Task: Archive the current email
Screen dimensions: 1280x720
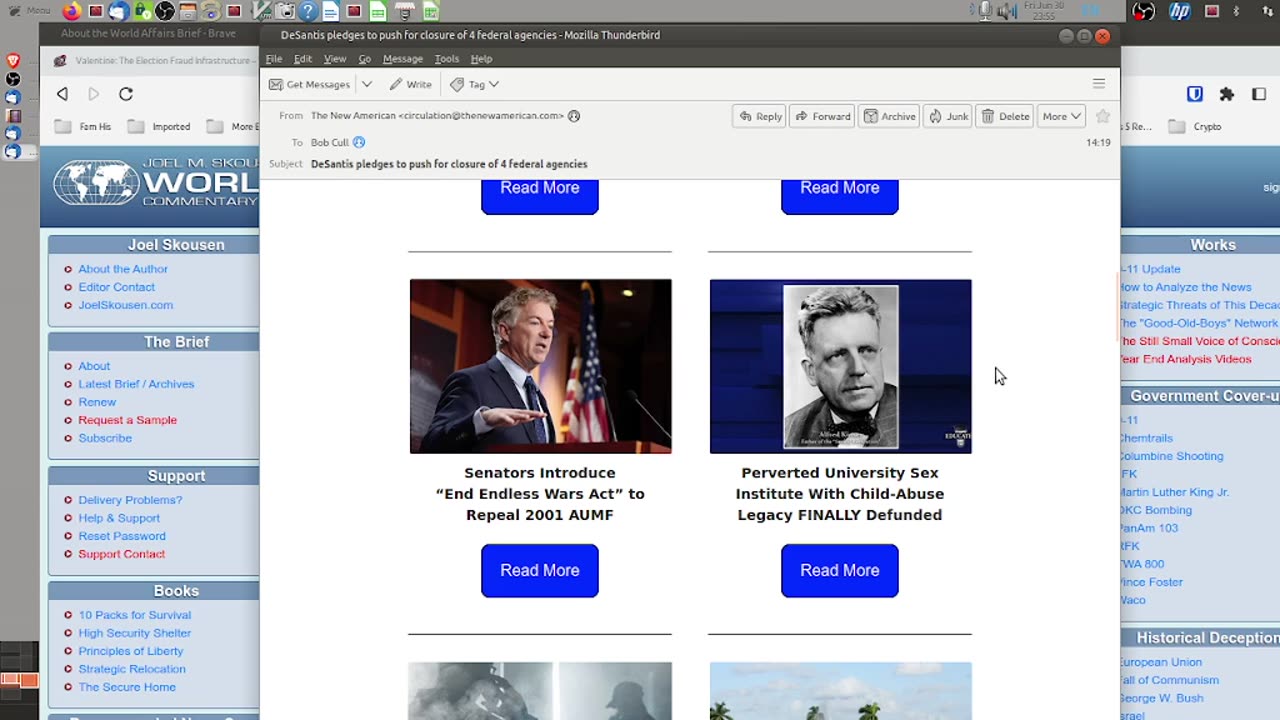Action: point(890,116)
